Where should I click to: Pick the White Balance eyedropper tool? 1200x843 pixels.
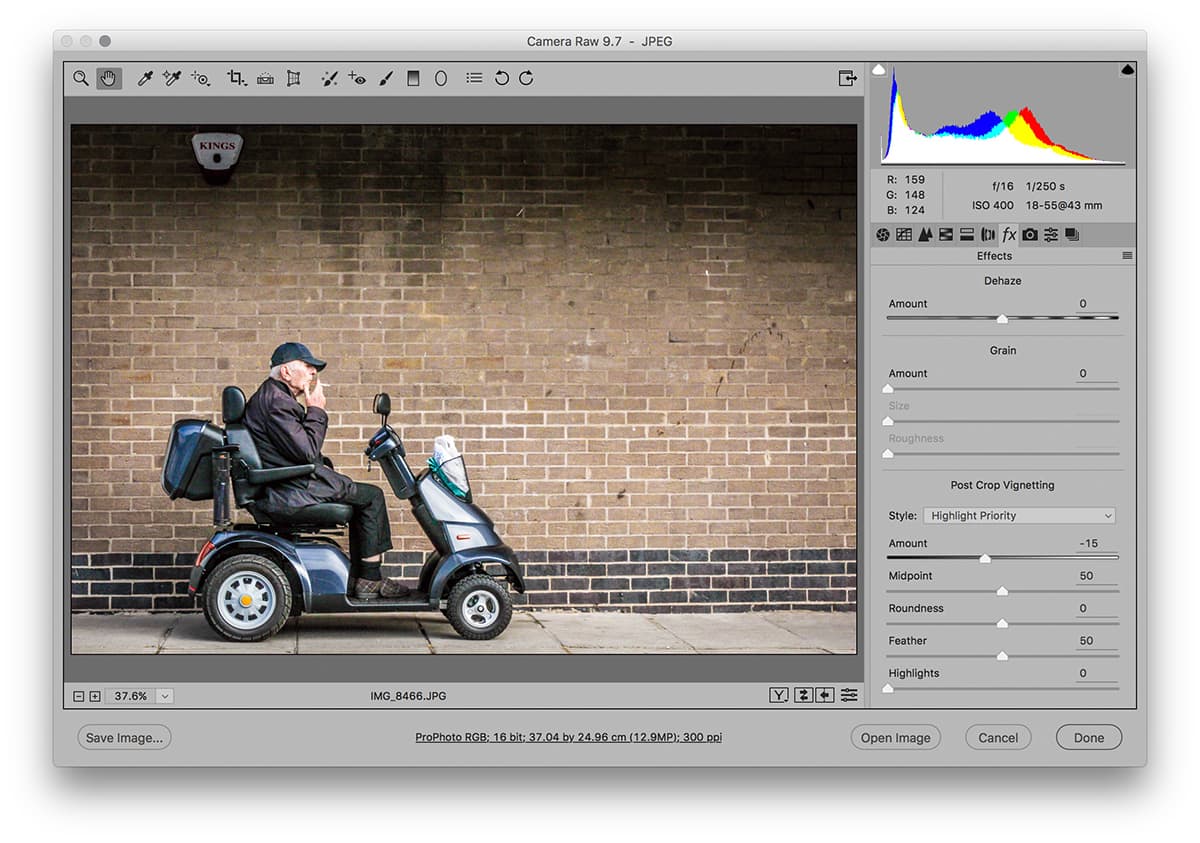pos(145,78)
